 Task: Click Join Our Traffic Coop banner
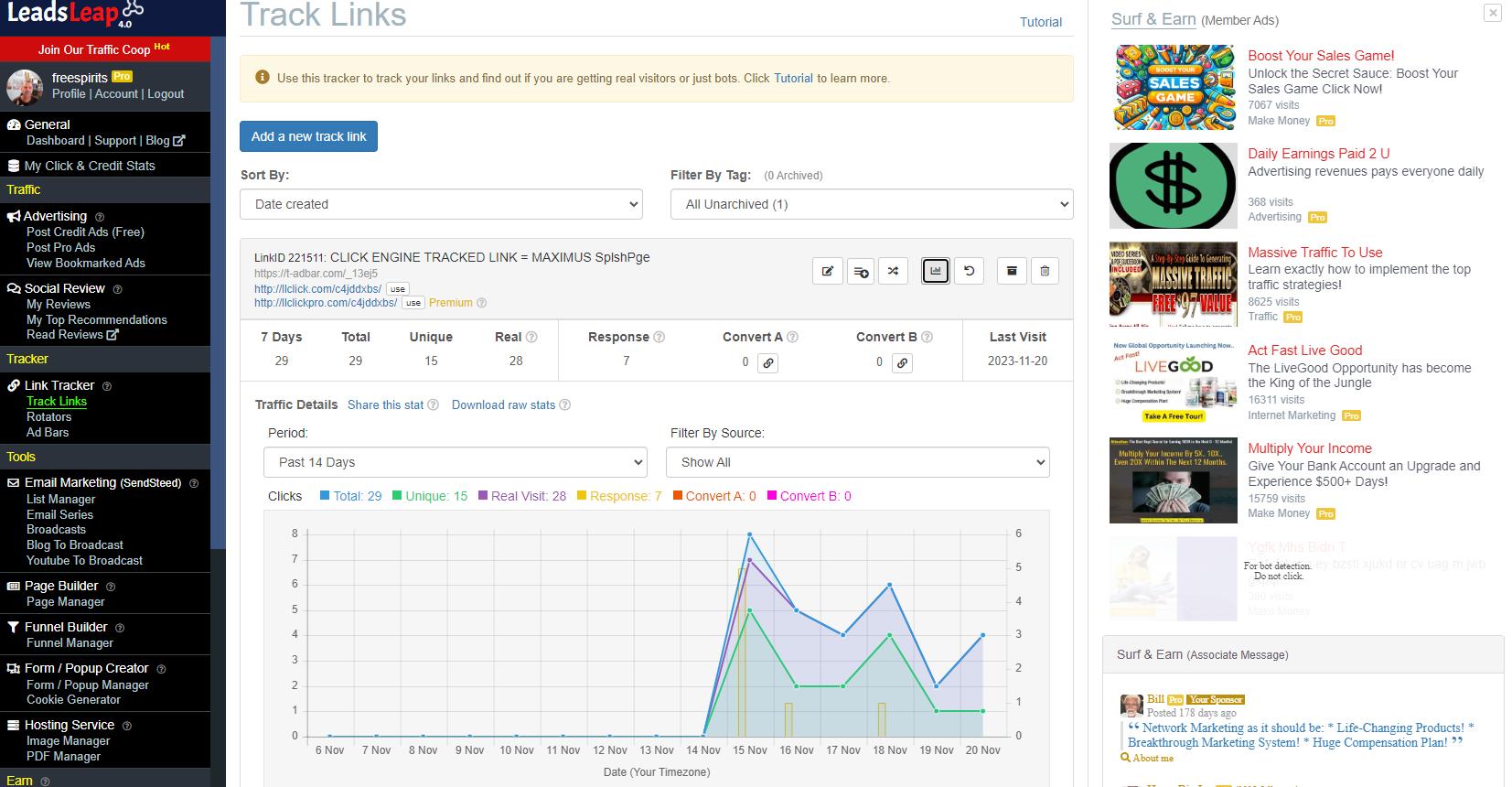[104, 49]
